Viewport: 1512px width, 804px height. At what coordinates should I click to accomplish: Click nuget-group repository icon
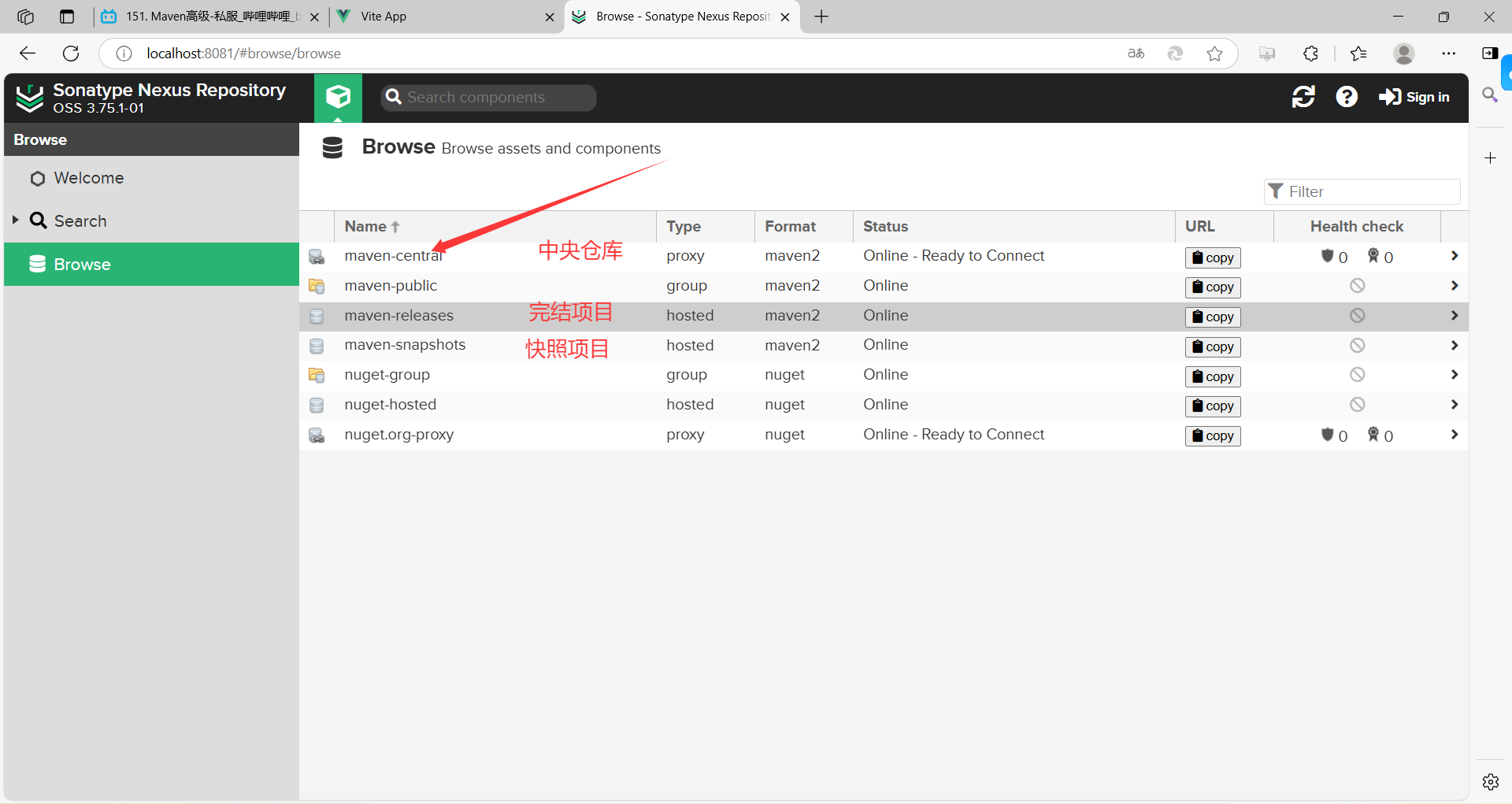[x=317, y=376]
